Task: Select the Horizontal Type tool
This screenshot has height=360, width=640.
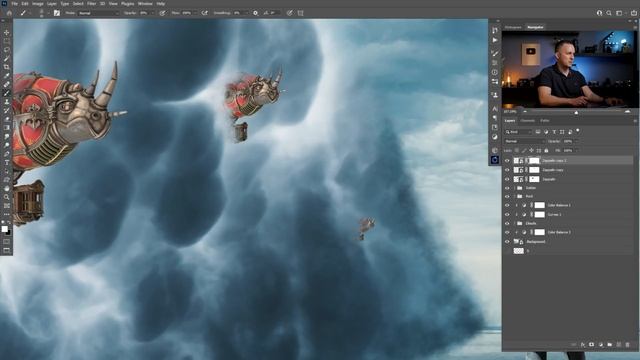Action: 7,162
